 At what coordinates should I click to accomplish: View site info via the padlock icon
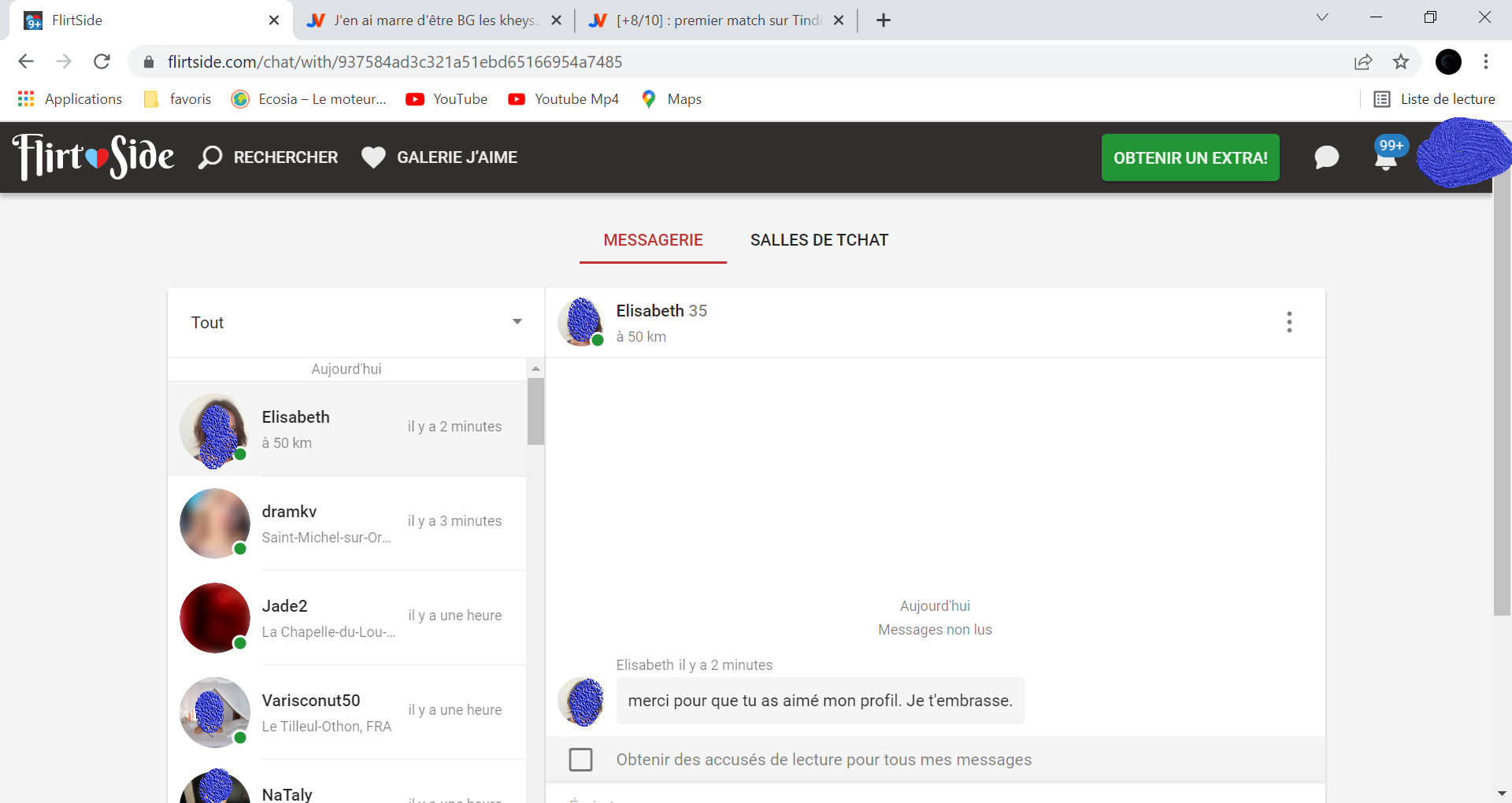click(x=149, y=61)
